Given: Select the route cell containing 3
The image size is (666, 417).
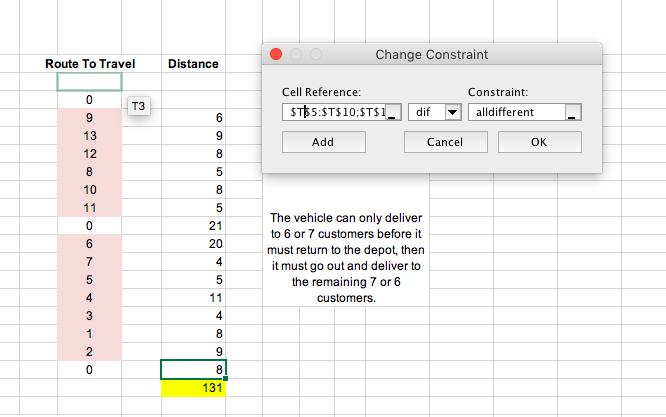Looking at the screenshot, I should click(90, 316).
